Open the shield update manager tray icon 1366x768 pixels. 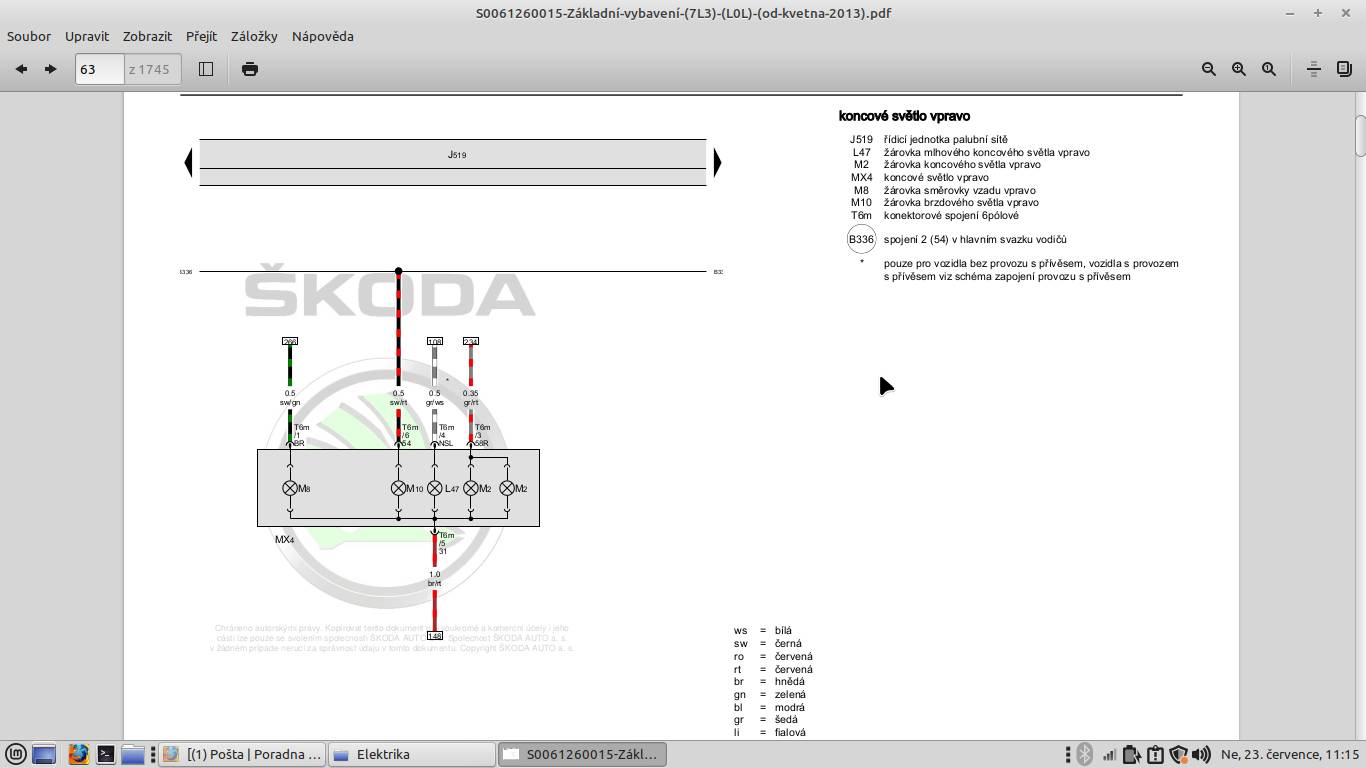(x=1178, y=754)
